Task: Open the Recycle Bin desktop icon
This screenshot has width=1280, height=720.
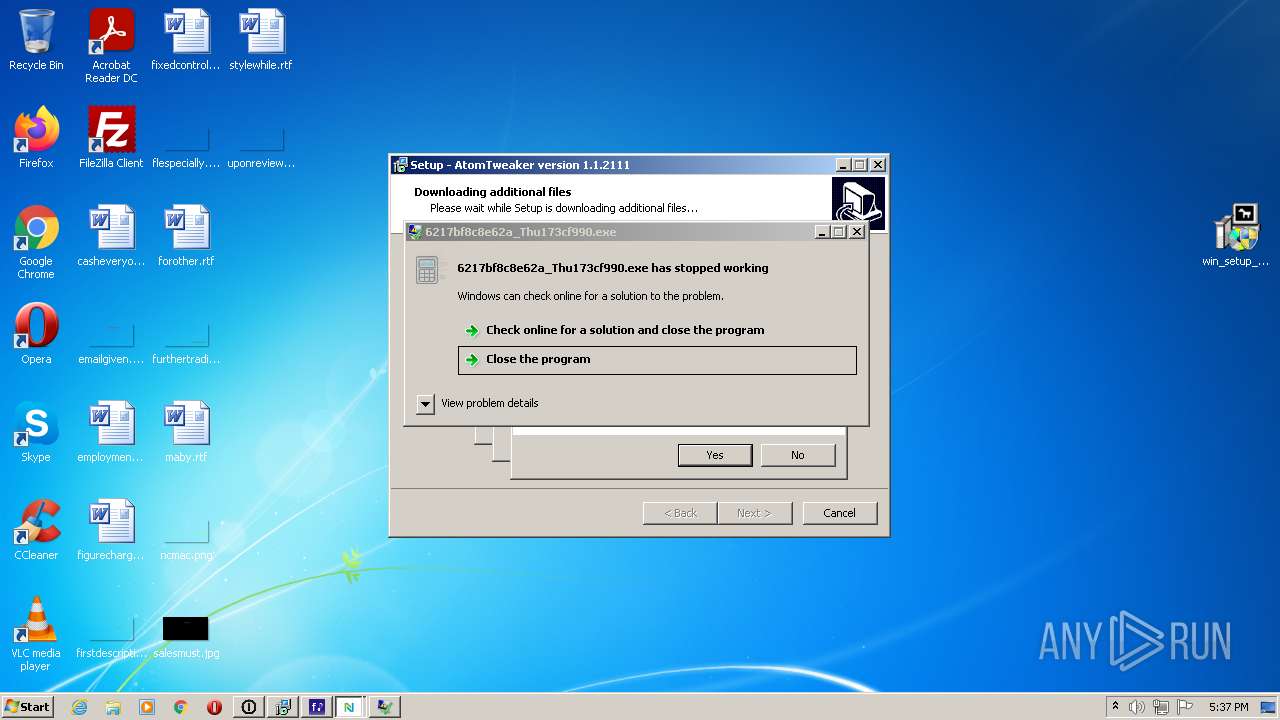Action: pos(36,41)
